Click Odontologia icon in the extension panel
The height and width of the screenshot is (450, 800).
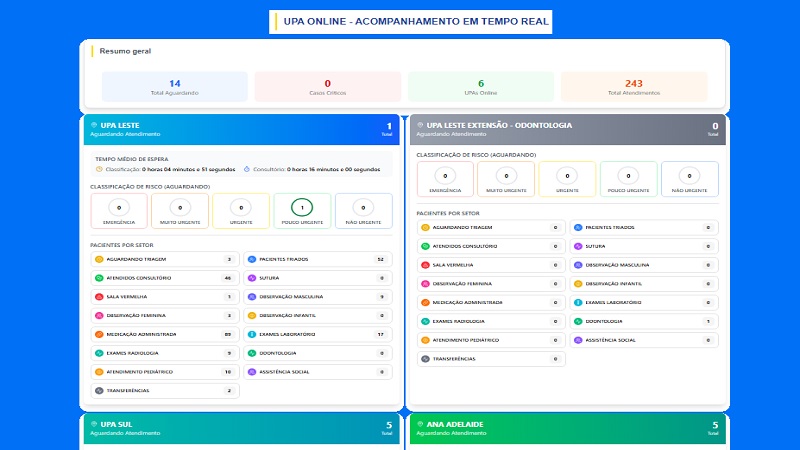click(578, 321)
